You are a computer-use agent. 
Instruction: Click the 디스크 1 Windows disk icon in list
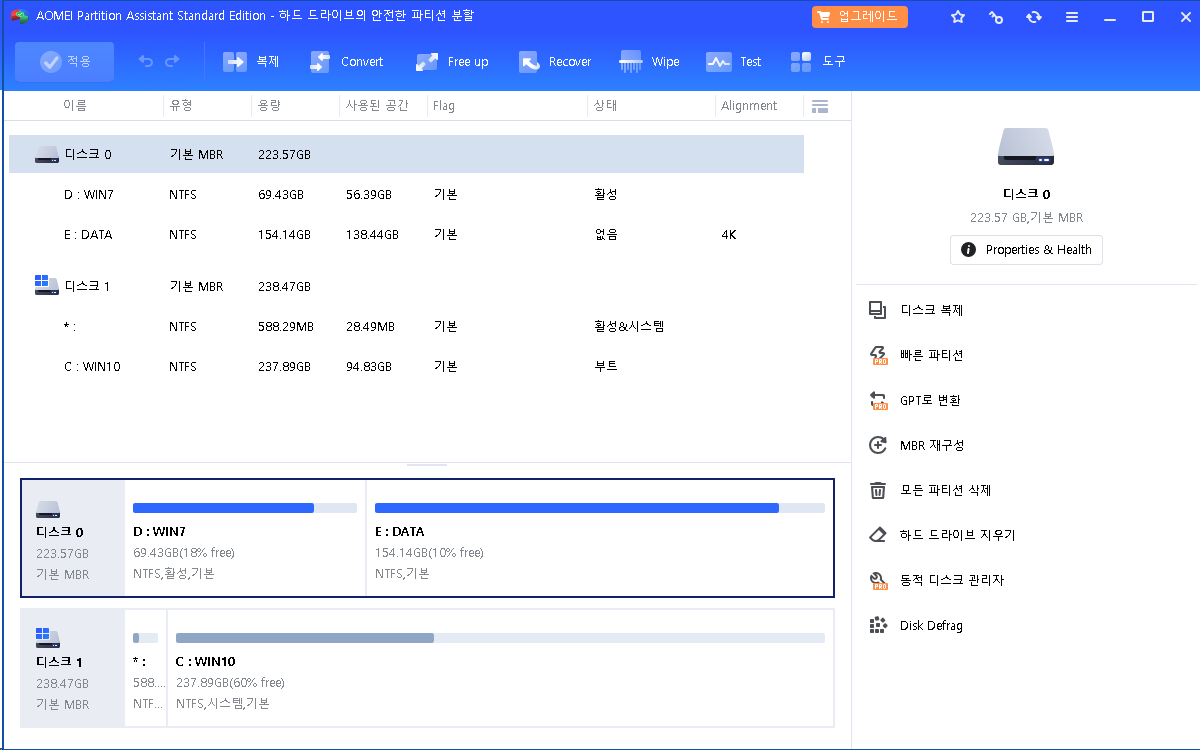(x=47, y=286)
